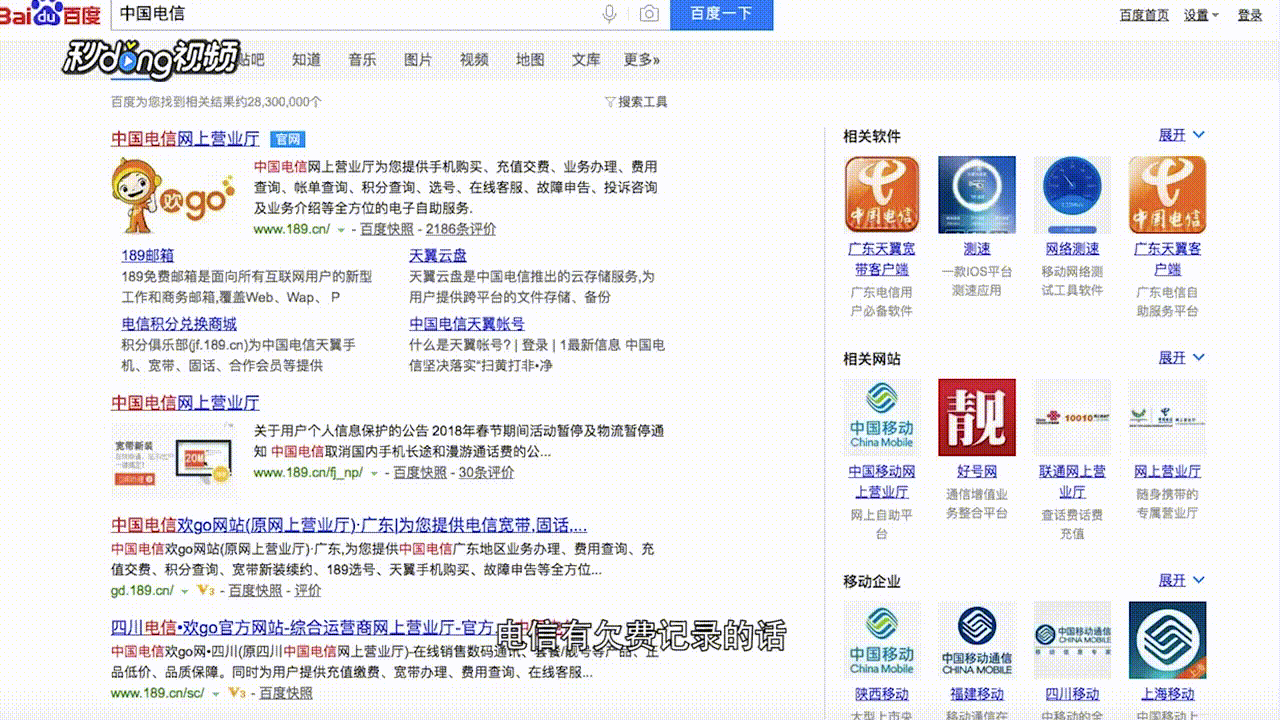Open second 中国电信网上营业厅 result title

coord(185,403)
